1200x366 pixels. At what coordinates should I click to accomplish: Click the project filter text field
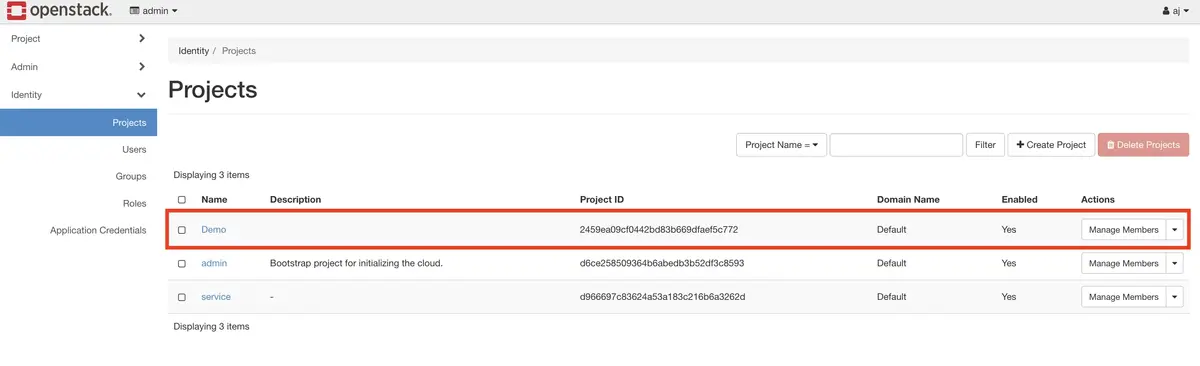(x=896, y=145)
